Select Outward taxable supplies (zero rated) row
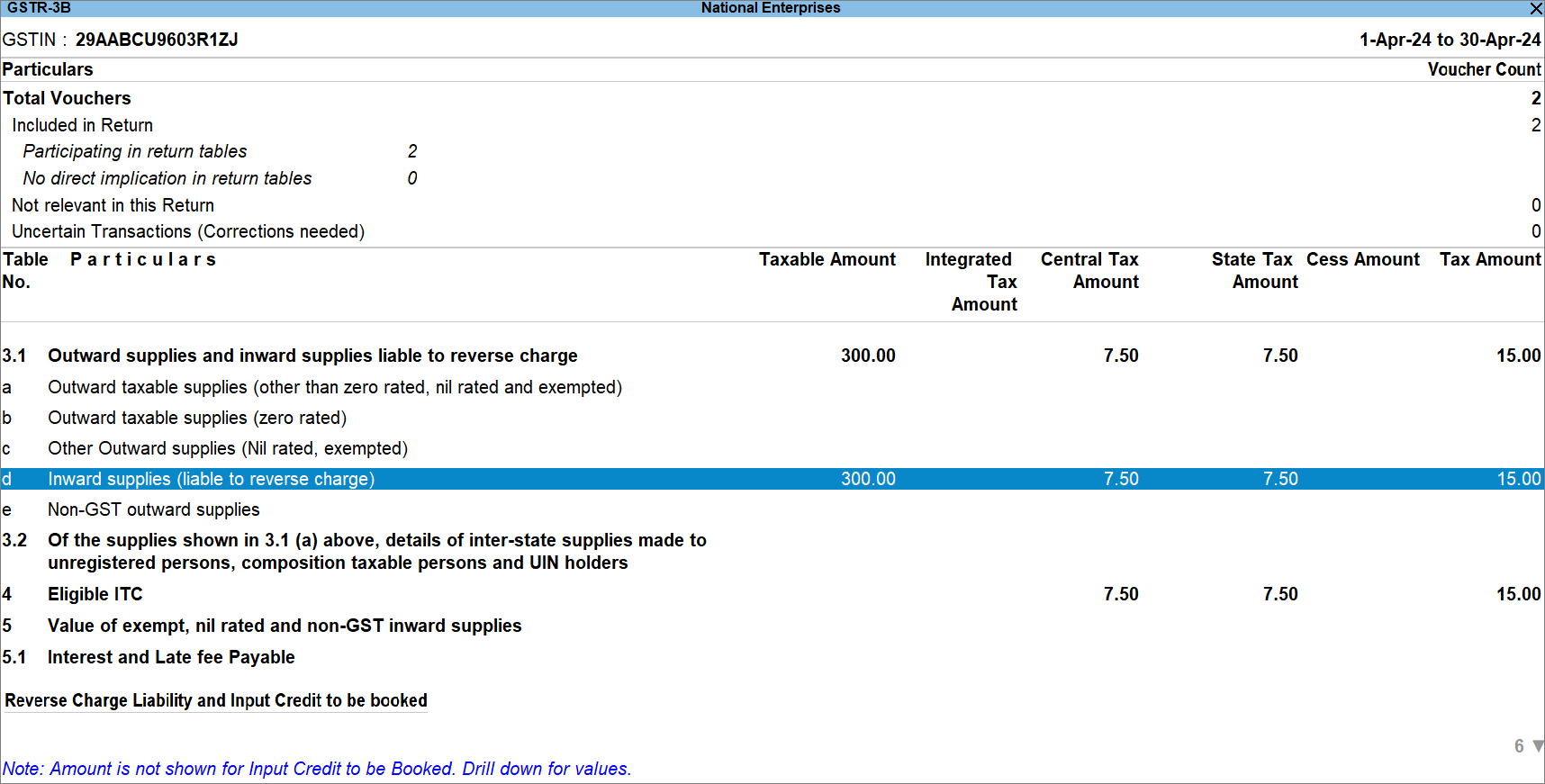This screenshot has height=784, width=1545. (197, 418)
